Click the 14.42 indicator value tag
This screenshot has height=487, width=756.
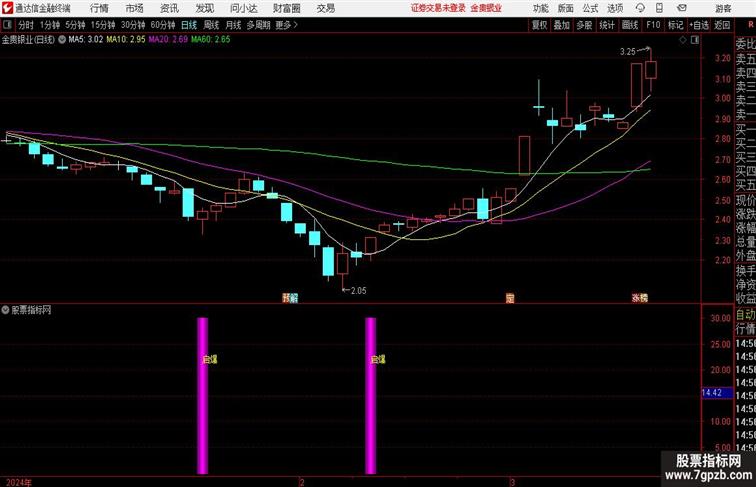pos(717,393)
